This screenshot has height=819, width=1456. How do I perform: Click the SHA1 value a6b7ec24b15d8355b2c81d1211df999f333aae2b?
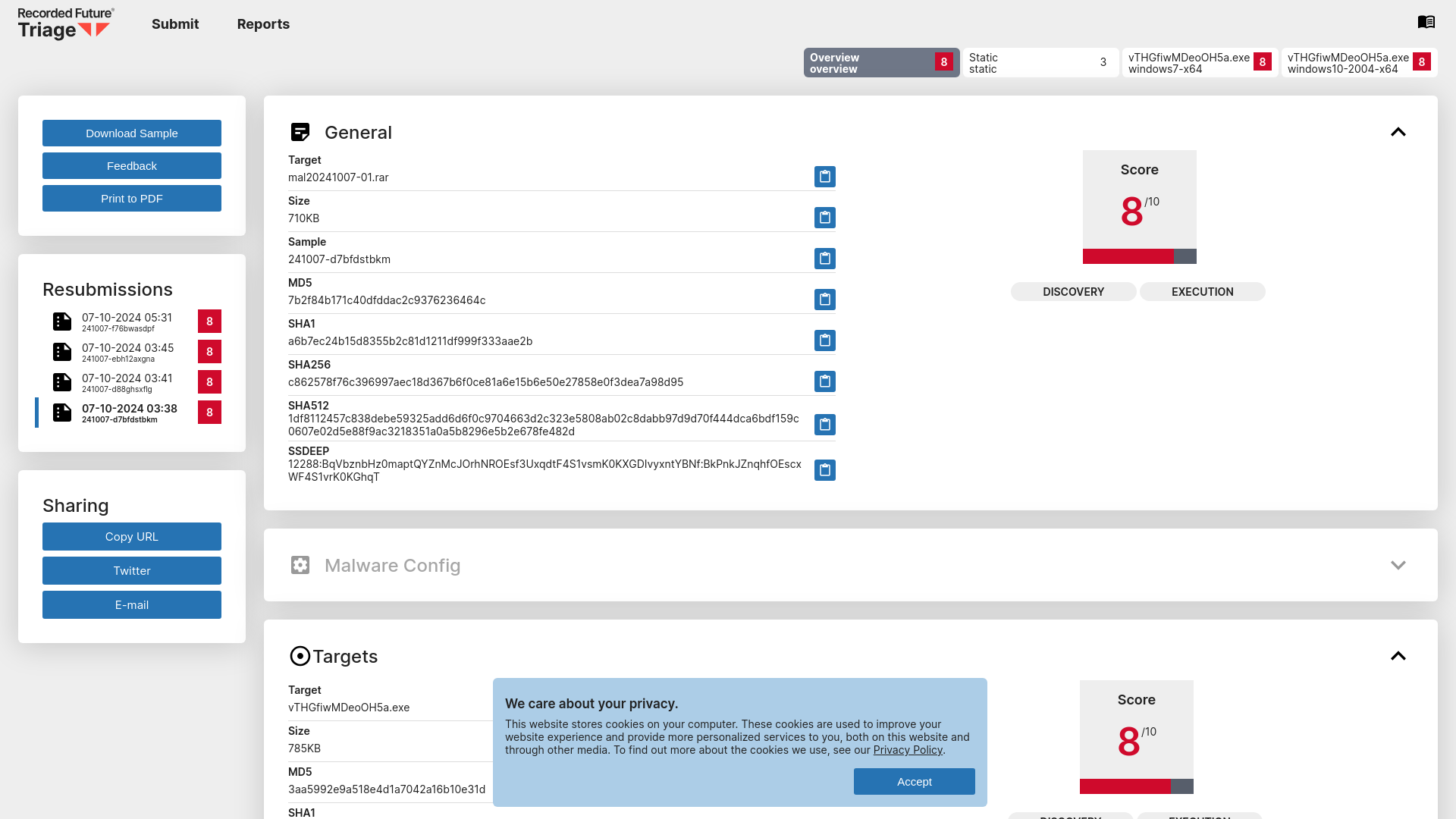pyautogui.click(x=410, y=341)
